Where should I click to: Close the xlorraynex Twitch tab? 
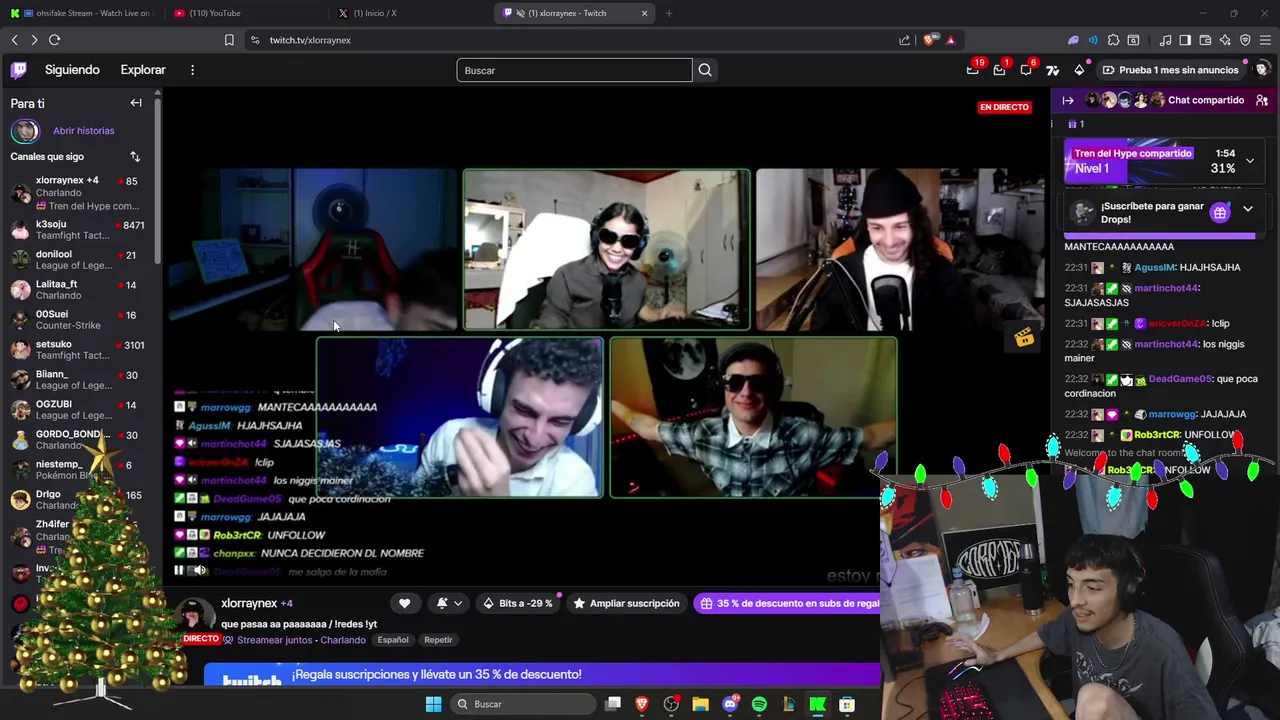(x=644, y=13)
